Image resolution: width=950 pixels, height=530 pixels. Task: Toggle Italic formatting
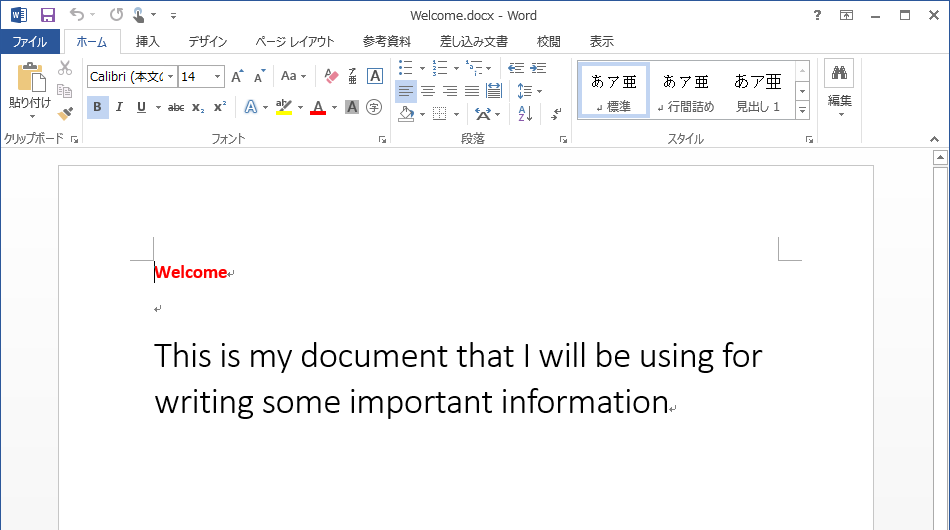pyautogui.click(x=119, y=107)
